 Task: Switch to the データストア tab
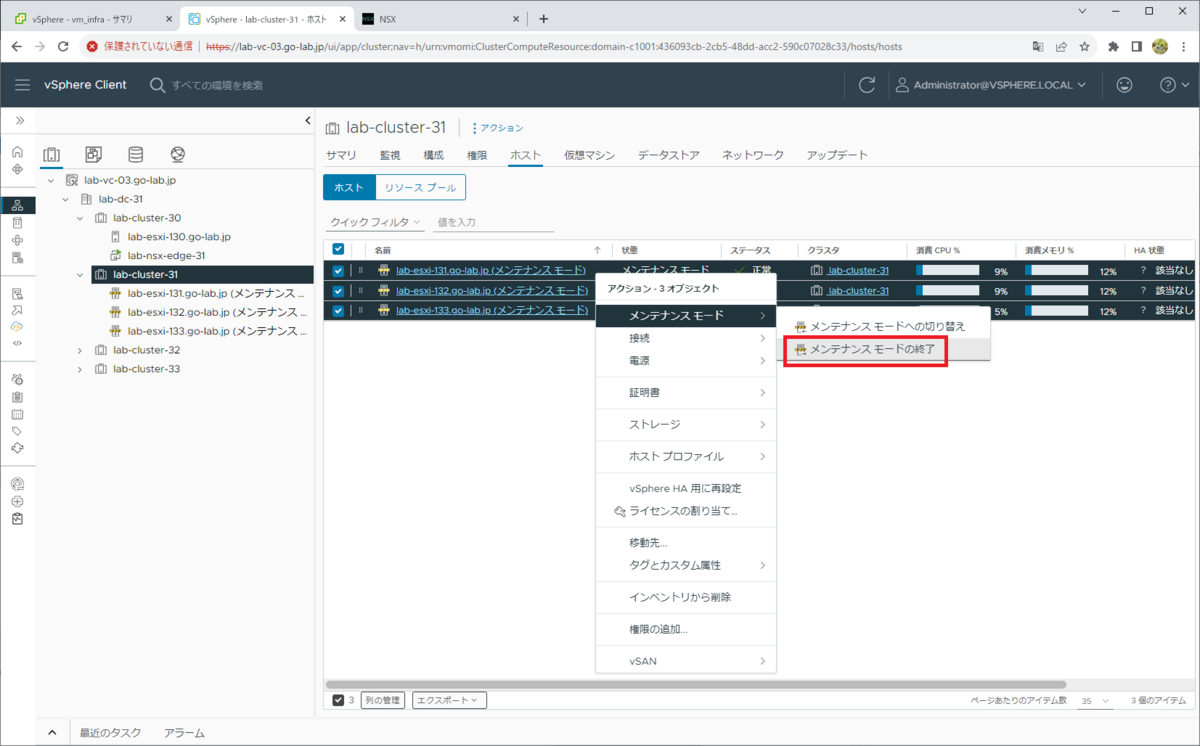point(668,155)
